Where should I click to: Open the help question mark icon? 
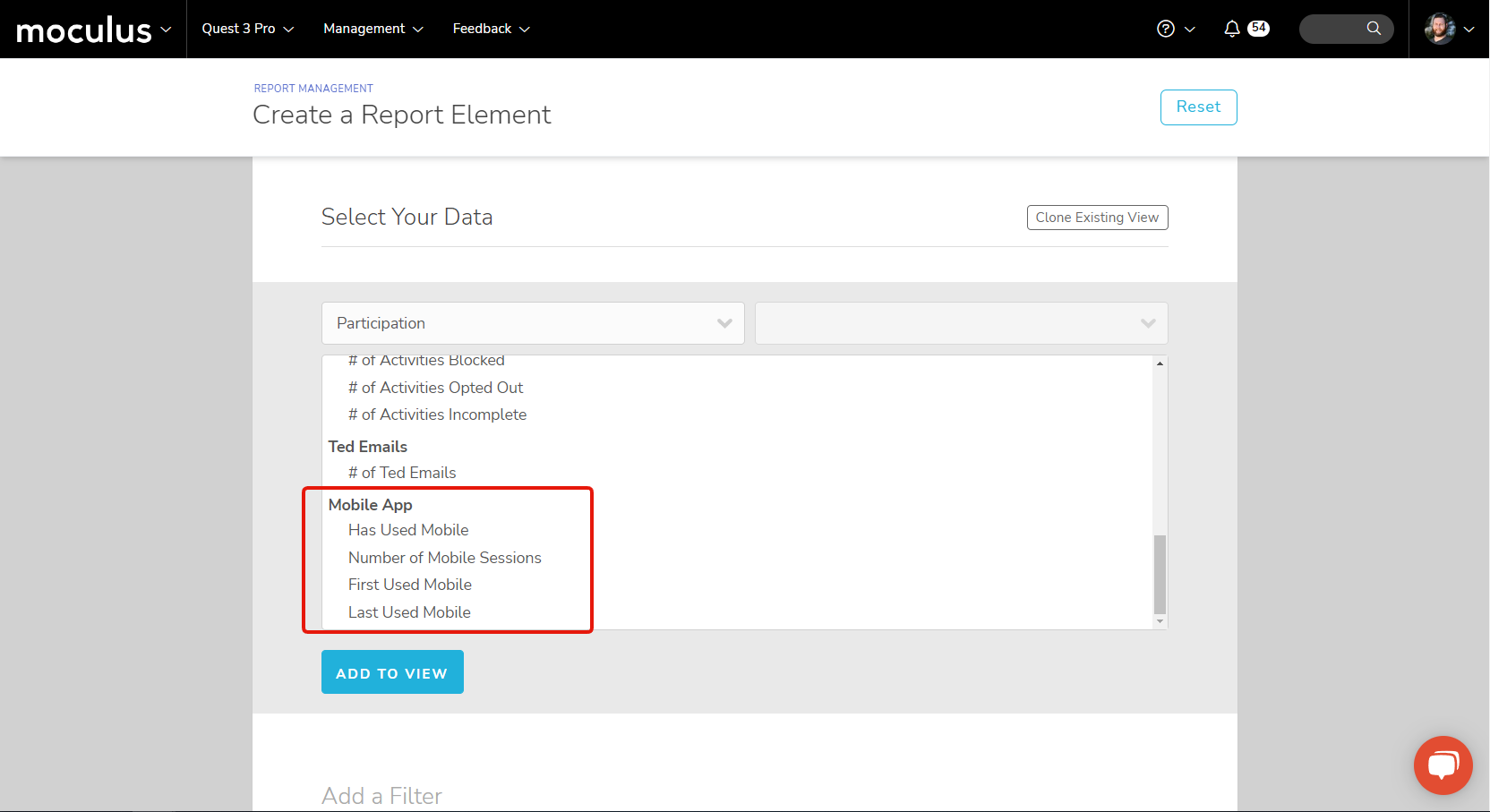pyautogui.click(x=1165, y=29)
